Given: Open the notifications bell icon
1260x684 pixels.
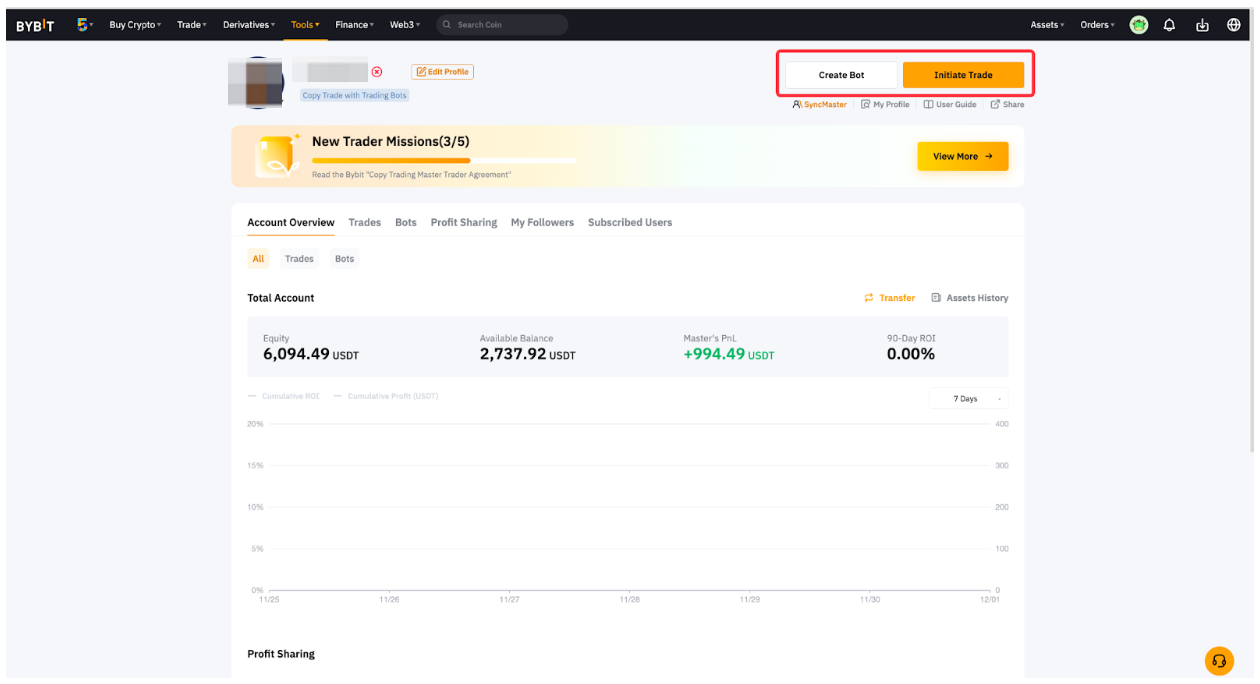Looking at the screenshot, I should [x=1169, y=25].
